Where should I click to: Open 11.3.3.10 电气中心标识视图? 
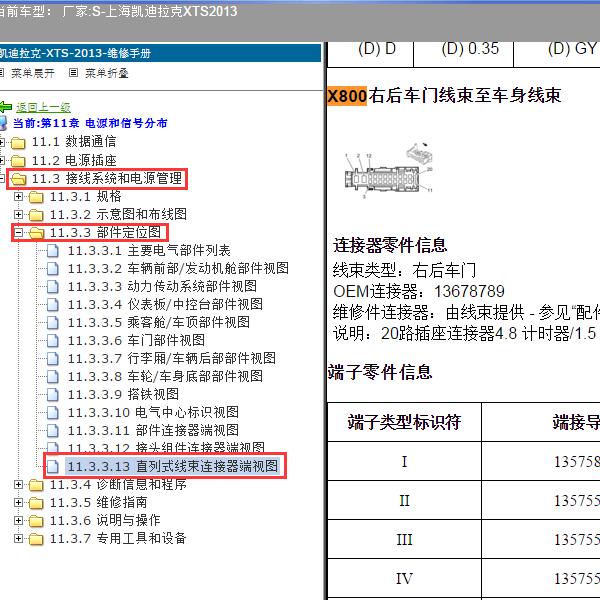[x=153, y=412]
